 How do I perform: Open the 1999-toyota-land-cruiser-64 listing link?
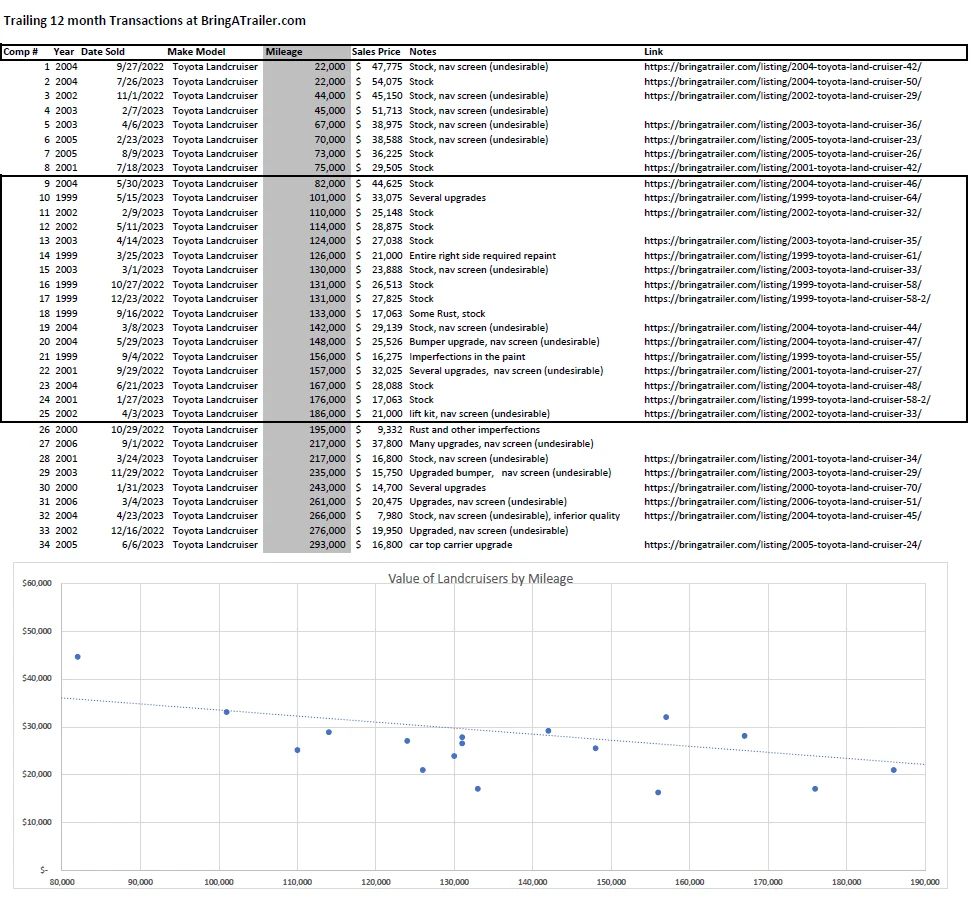(x=782, y=198)
